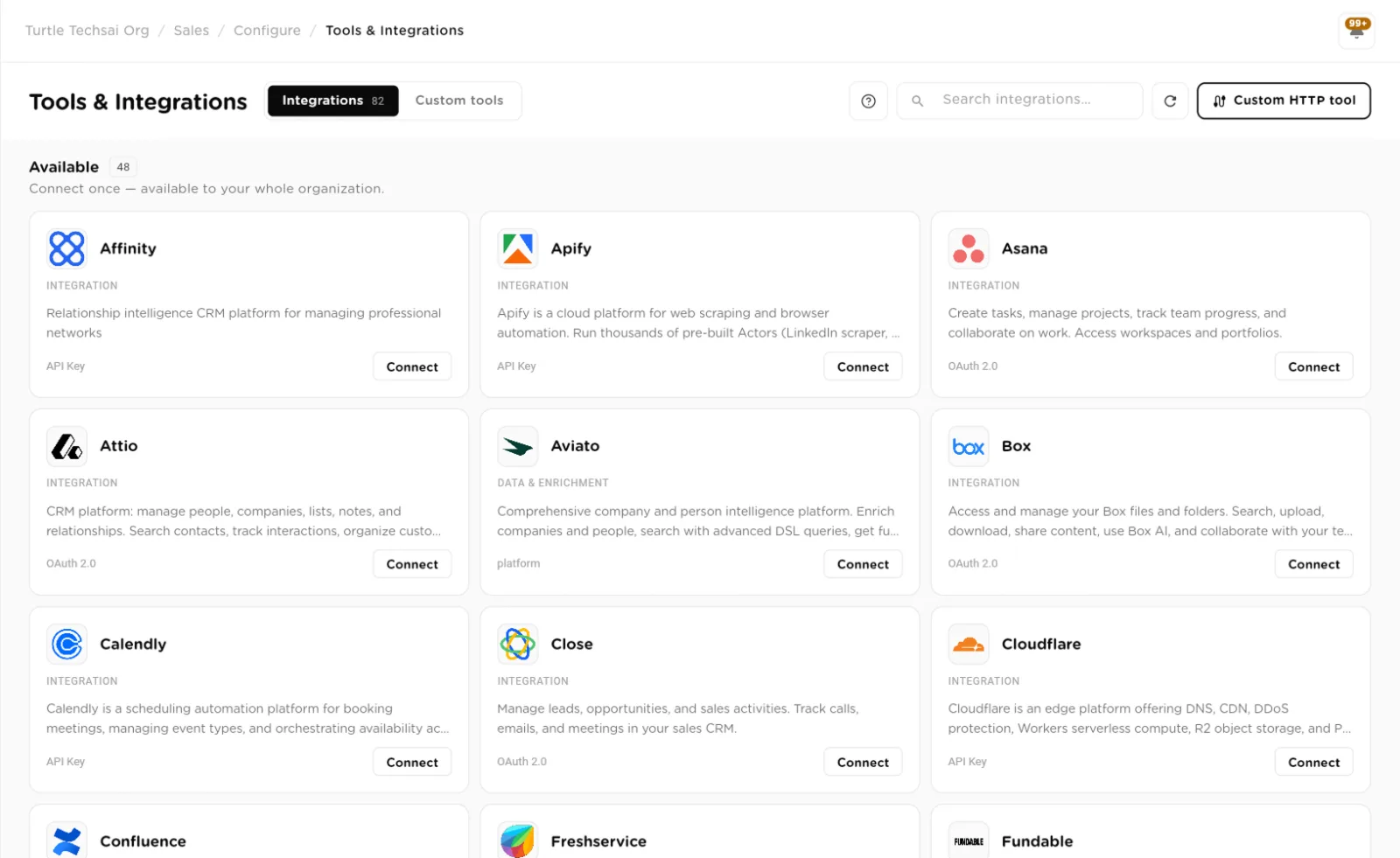The height and width of the screenshot is (858, 1400).
Task: Click Affinity description 'Relationship intelligence CRM'
Action: point(243,323)
